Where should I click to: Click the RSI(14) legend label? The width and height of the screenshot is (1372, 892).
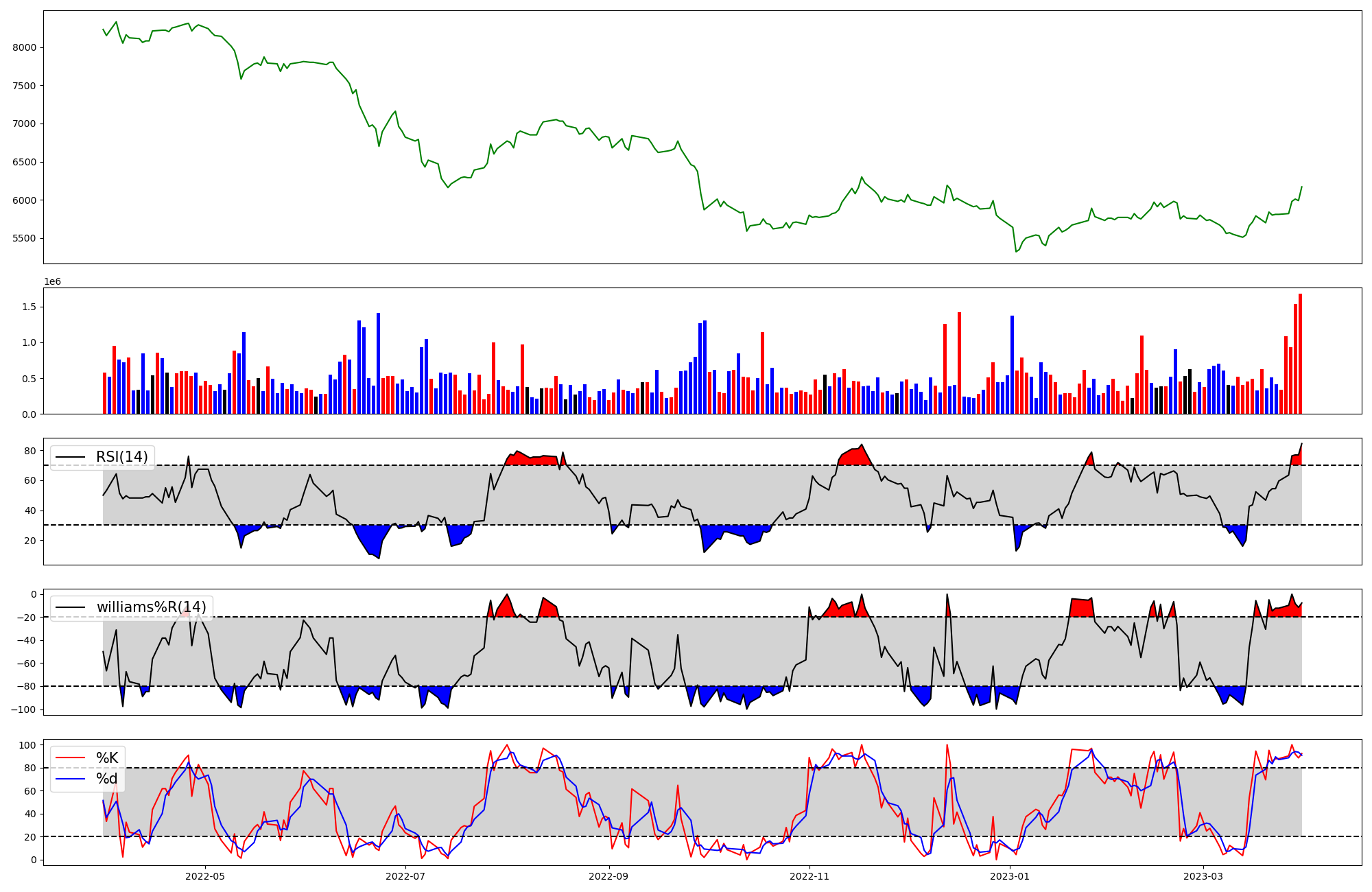pyautogui.click(x=121, y=457)
